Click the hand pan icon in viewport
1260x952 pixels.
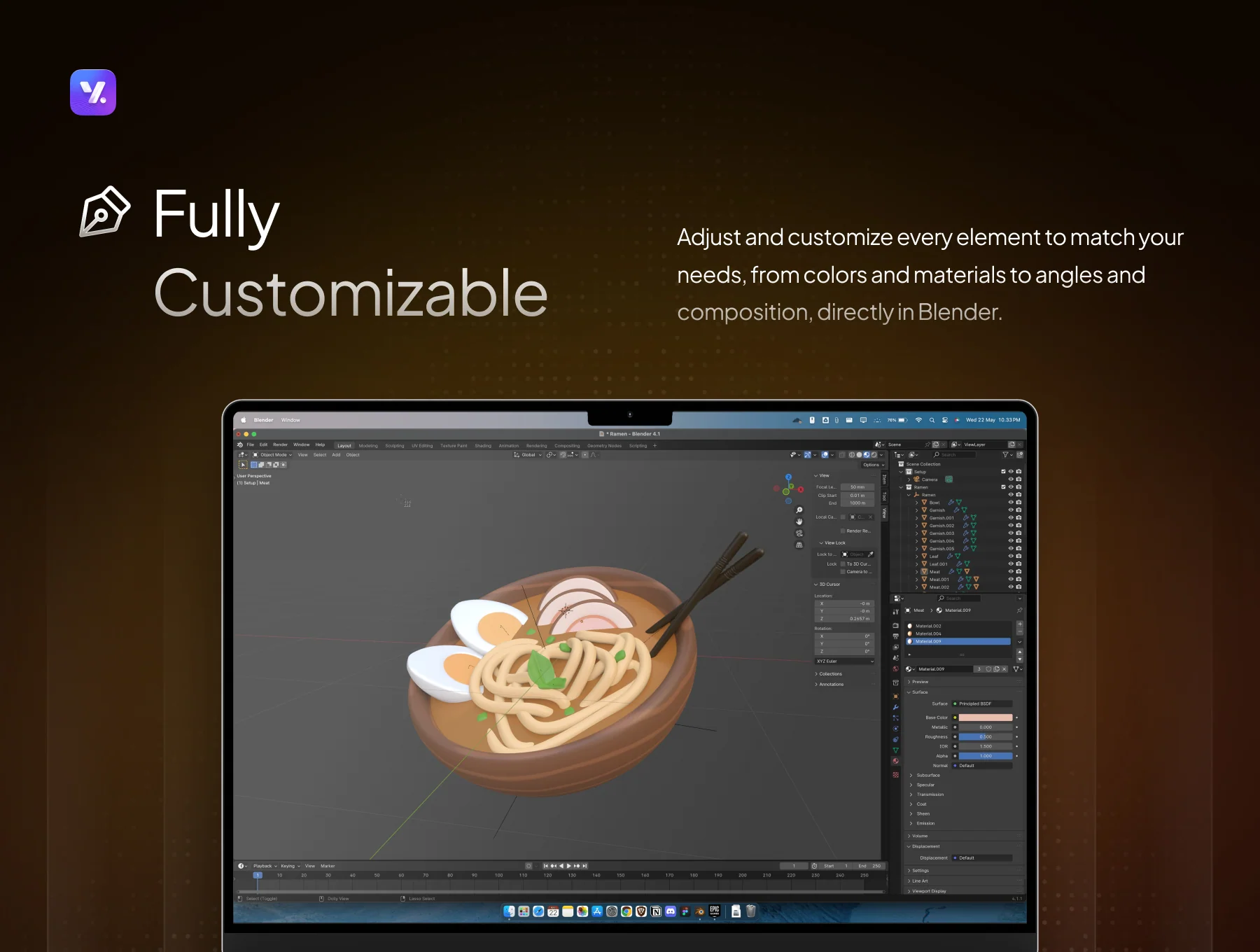[799, 521]
